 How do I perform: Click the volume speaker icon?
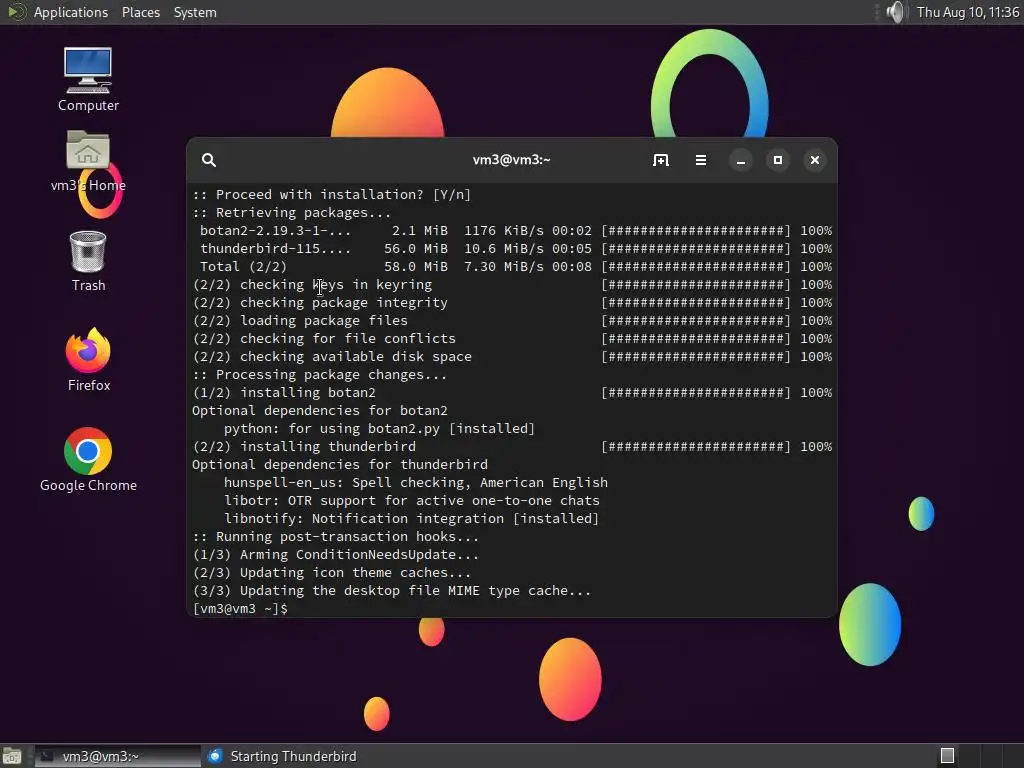(x=896, y=12)
